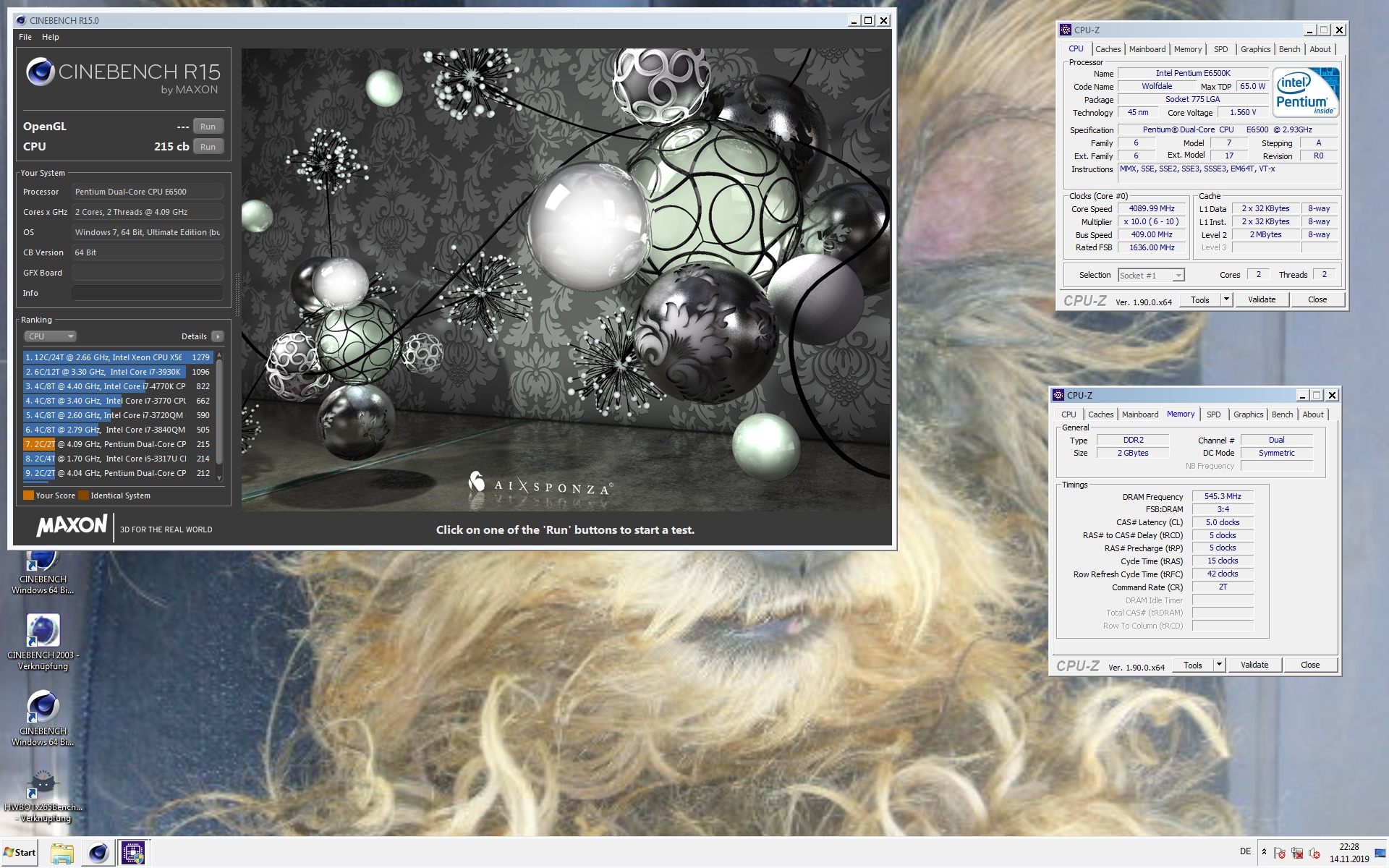
Task: Click the volume tray icon
Action: 1314,853
